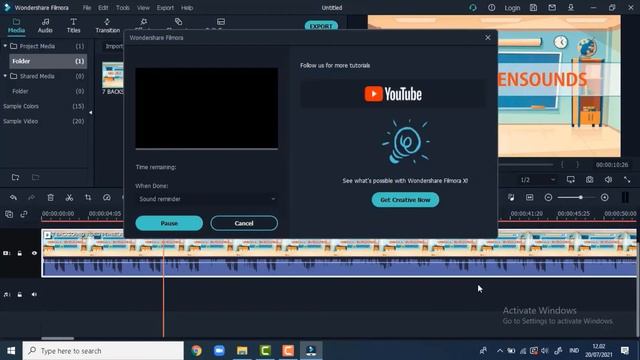640x360 pixels.
Task: Select the Folder item under Project Media
Action: [48, 61]
